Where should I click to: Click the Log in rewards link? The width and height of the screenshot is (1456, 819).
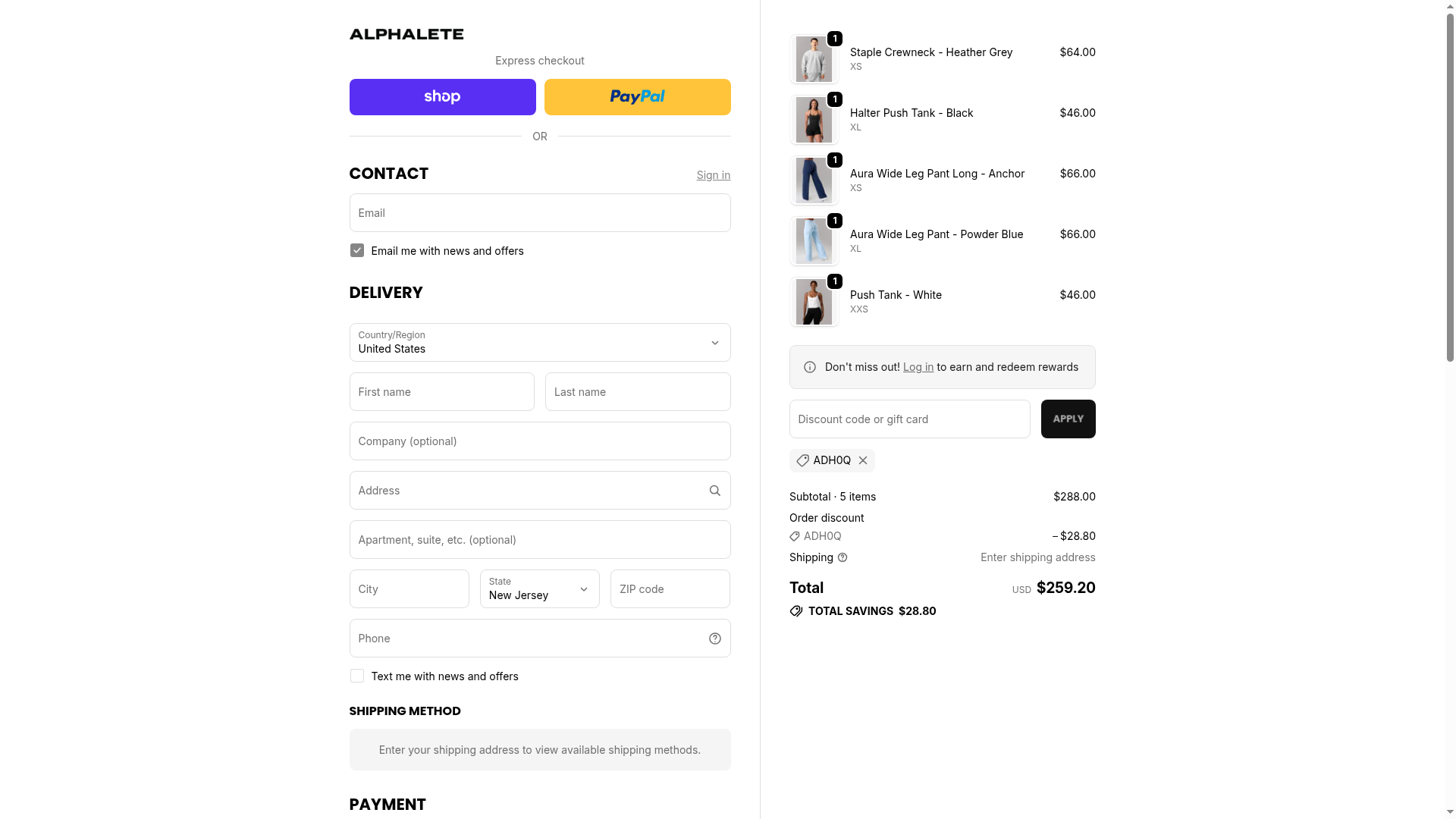[x=918, y=367]
